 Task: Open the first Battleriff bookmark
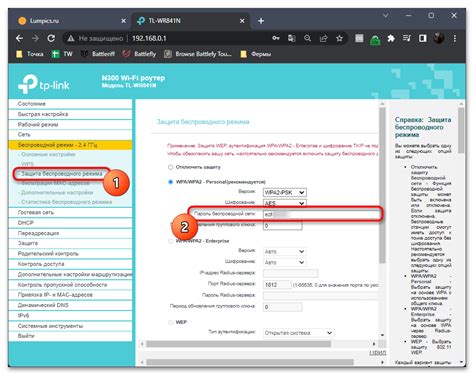98,54
